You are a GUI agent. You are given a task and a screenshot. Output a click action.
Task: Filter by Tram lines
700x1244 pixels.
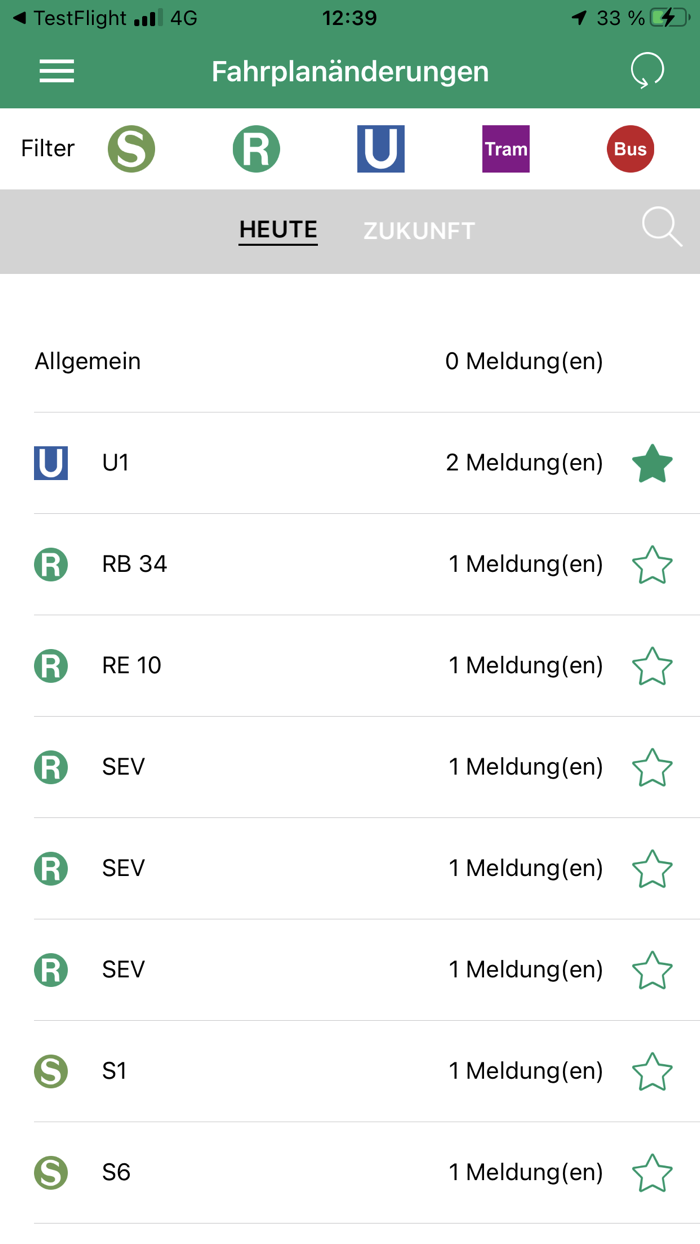(505, 148)
